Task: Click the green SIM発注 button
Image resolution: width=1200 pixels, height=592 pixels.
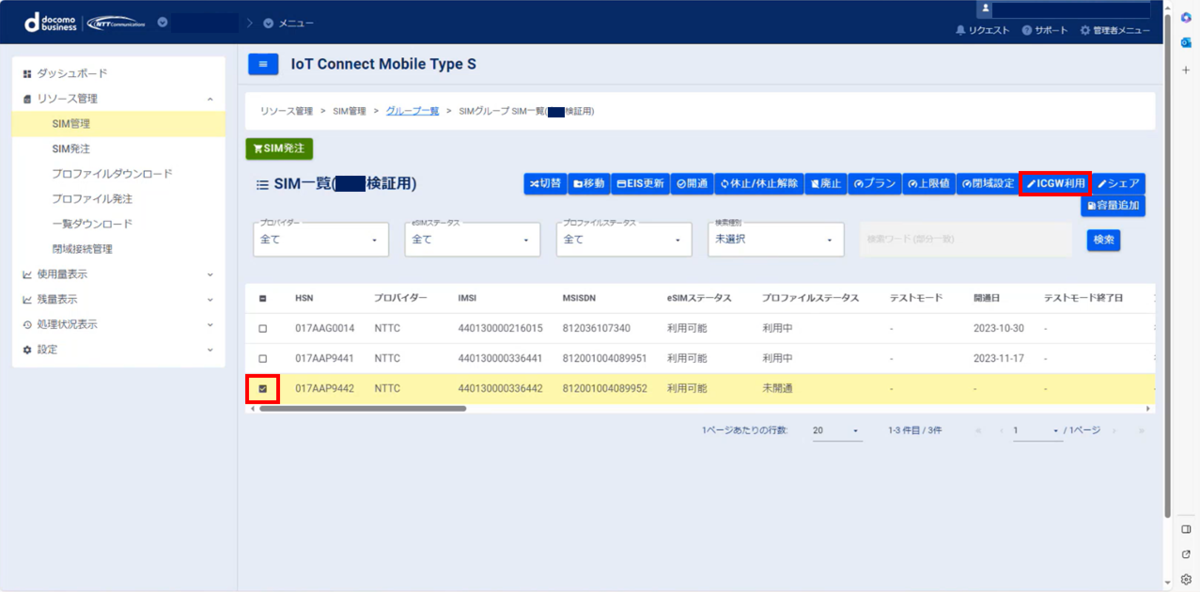Action: 280,148
